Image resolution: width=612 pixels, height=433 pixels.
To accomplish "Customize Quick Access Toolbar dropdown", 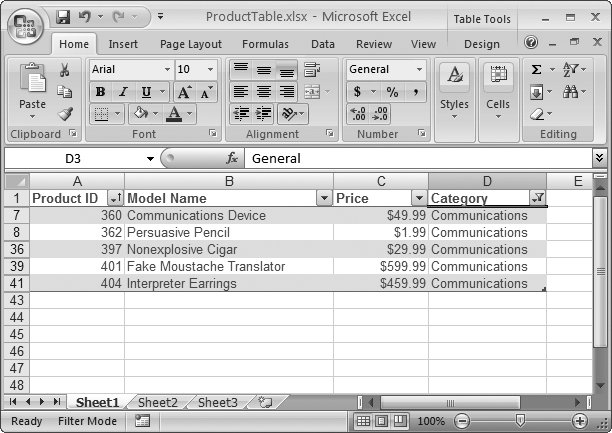I will pyautogui.click(x=160, y=17).
